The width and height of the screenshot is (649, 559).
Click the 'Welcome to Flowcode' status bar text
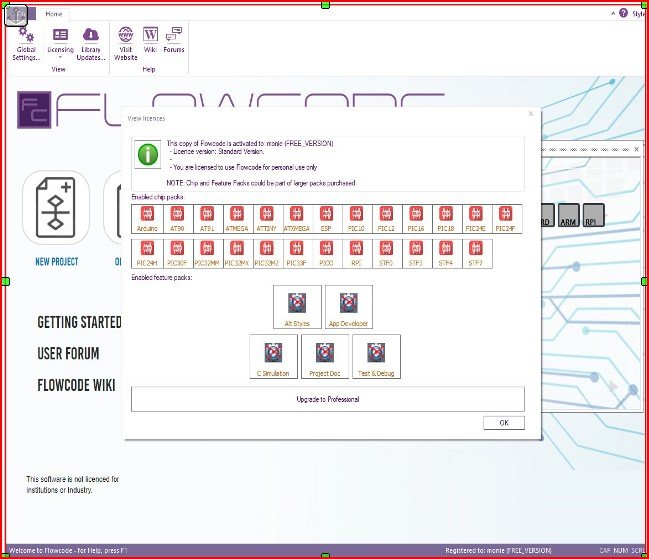coord(68,550)
